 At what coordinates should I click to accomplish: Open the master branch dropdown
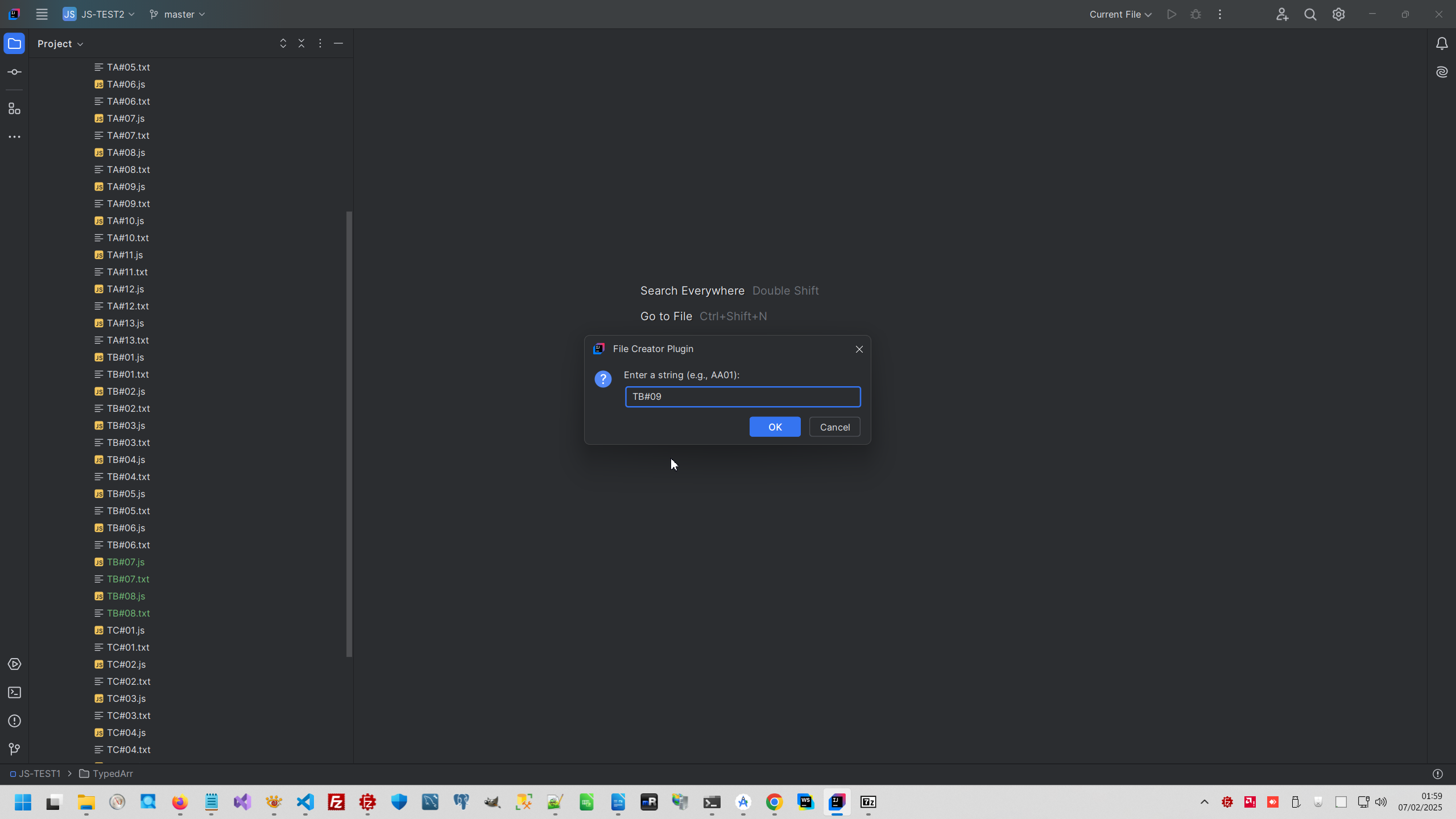pos(177,14)
